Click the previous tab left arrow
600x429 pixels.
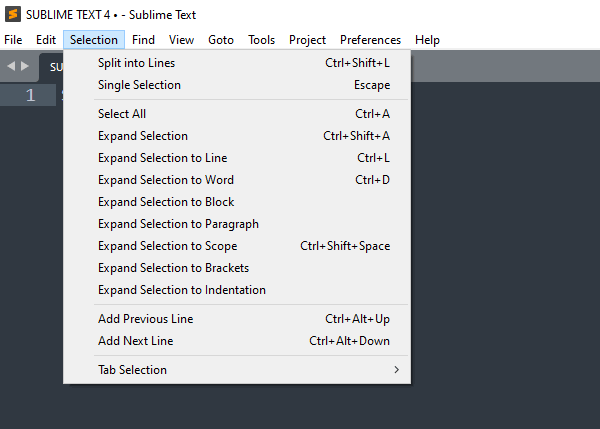pos(11,66)
